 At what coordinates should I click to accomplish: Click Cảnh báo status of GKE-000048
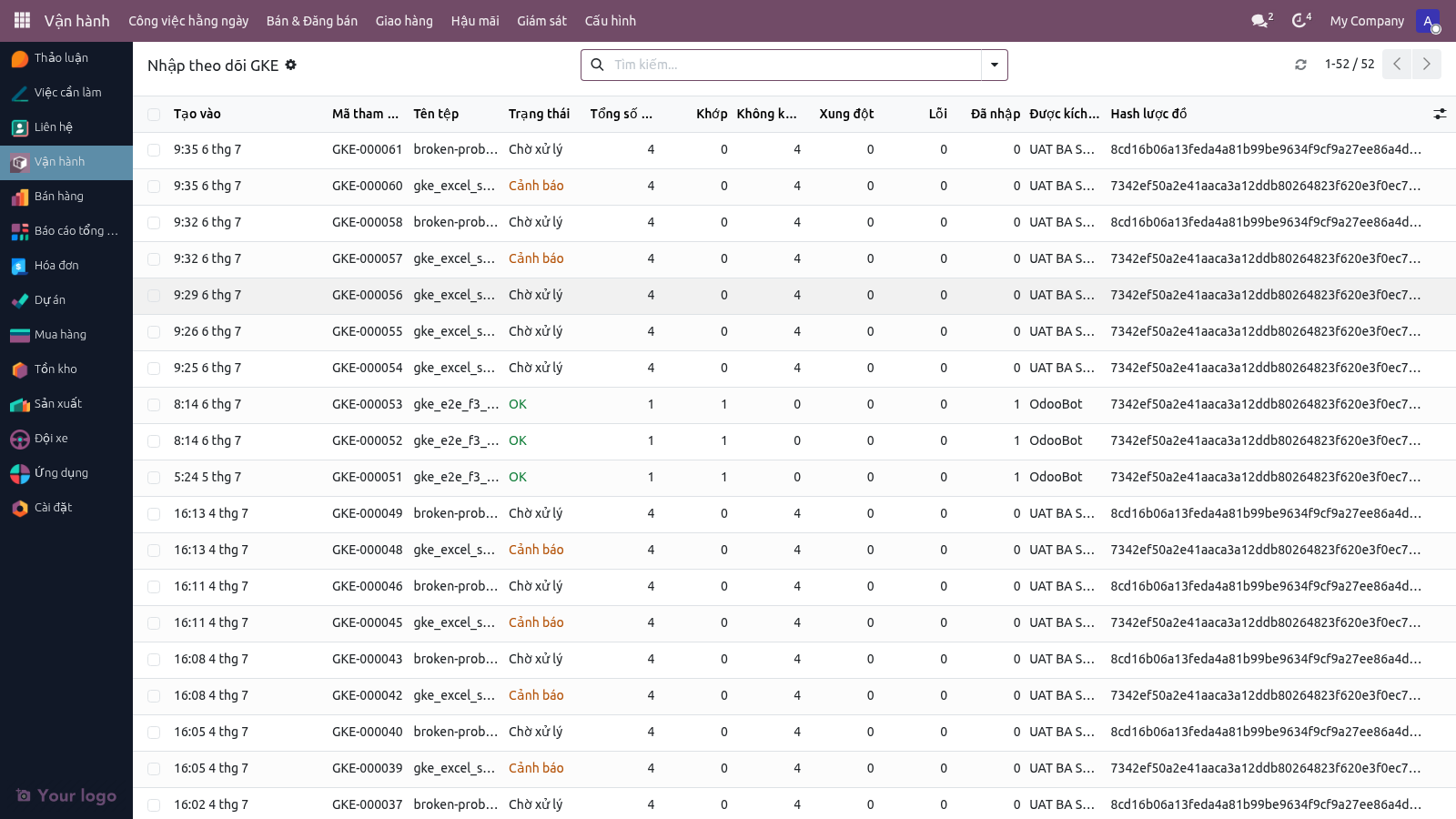[x=536, y=550]
